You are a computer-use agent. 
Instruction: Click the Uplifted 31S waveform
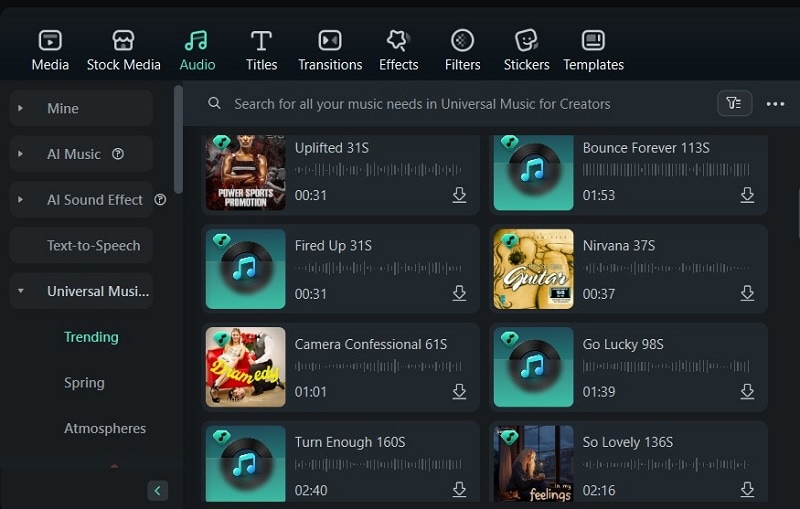[378, 169]
